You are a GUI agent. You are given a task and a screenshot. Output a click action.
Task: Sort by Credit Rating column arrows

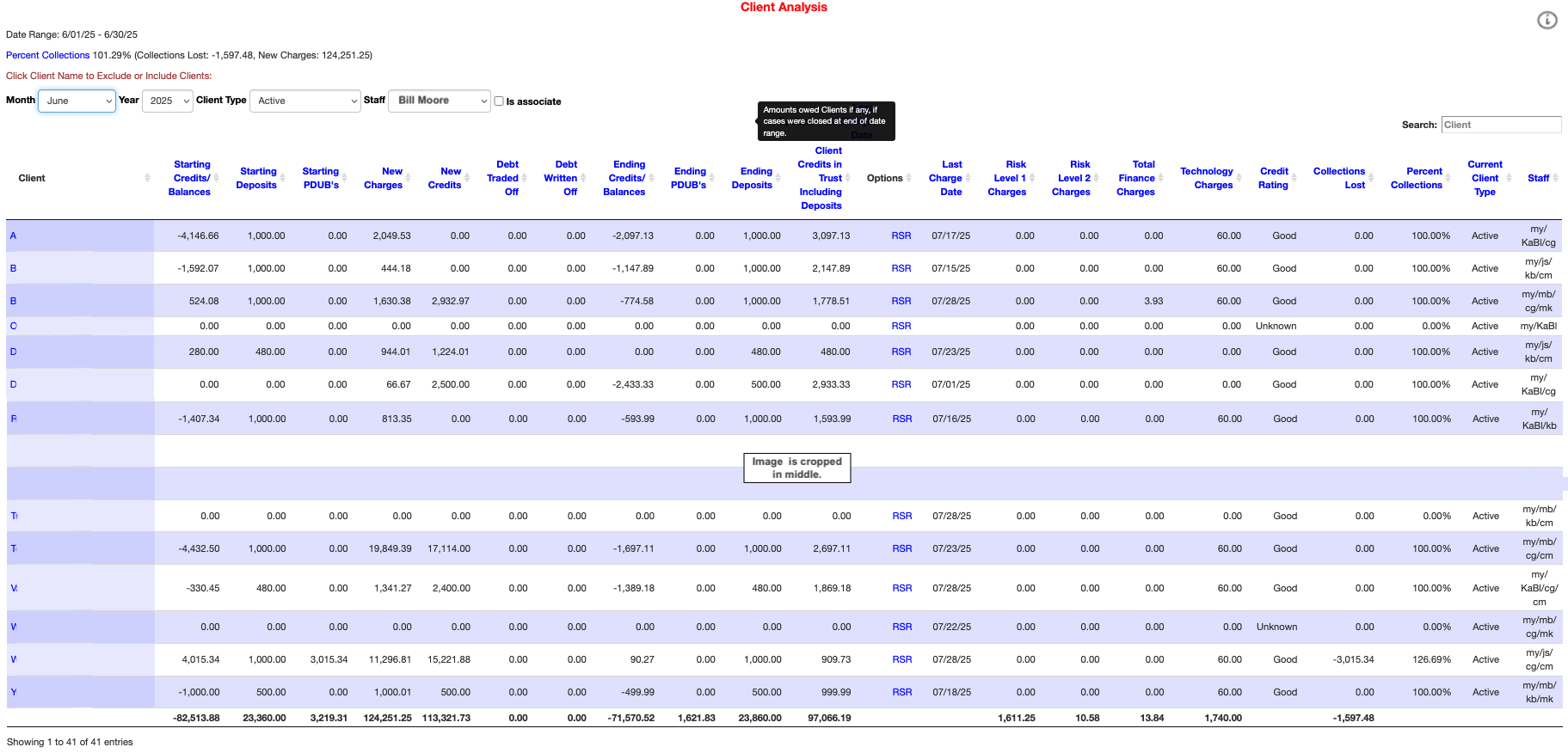pos(1294,178)
